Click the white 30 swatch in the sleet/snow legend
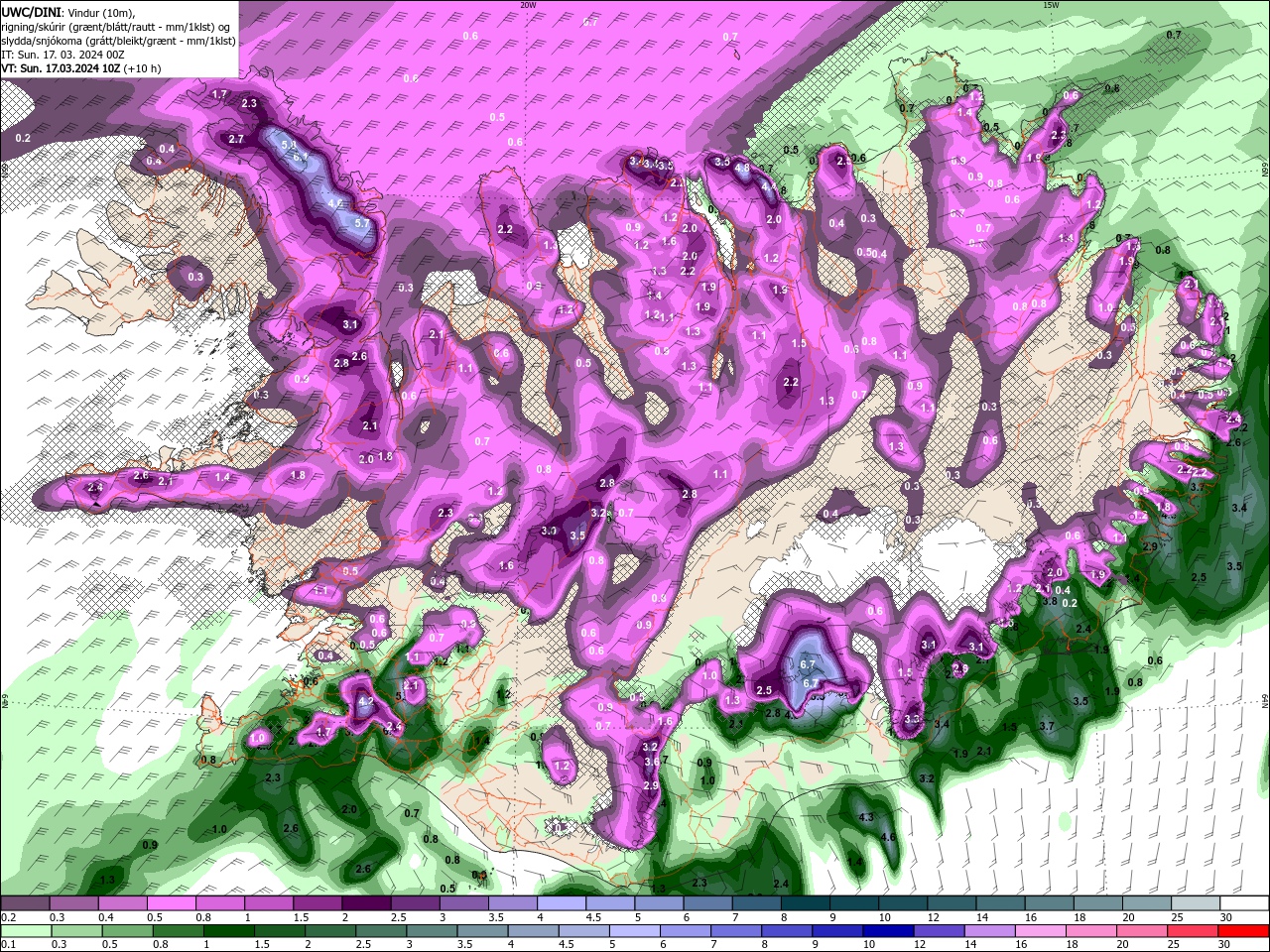 click(1245, 903)
